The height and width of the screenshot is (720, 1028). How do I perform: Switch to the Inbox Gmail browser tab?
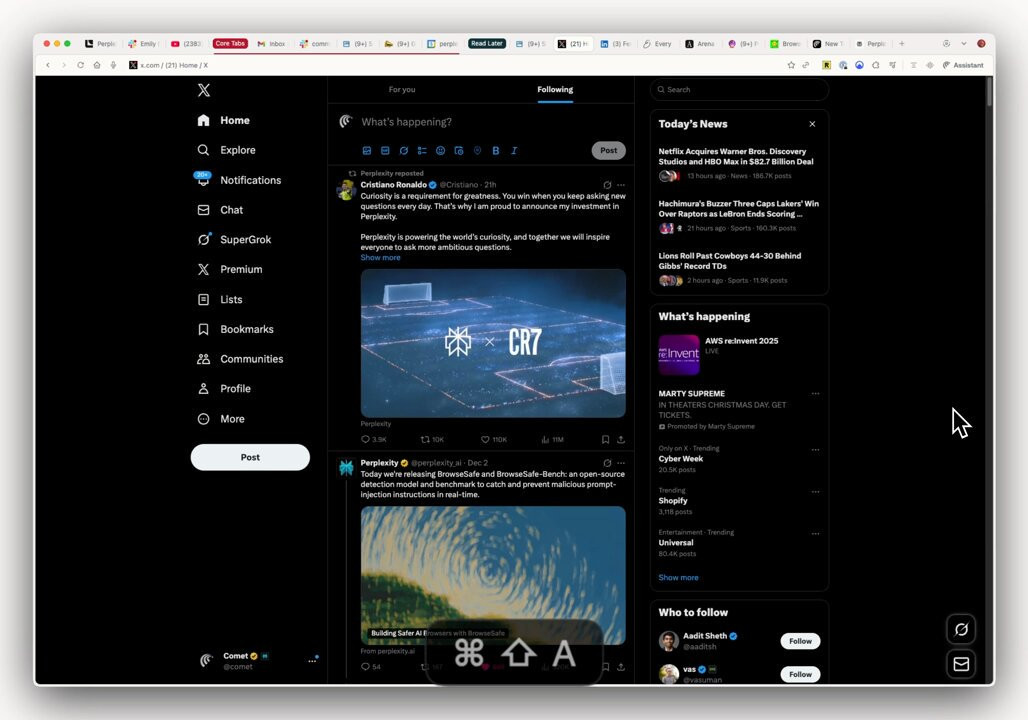click(271, 44)
